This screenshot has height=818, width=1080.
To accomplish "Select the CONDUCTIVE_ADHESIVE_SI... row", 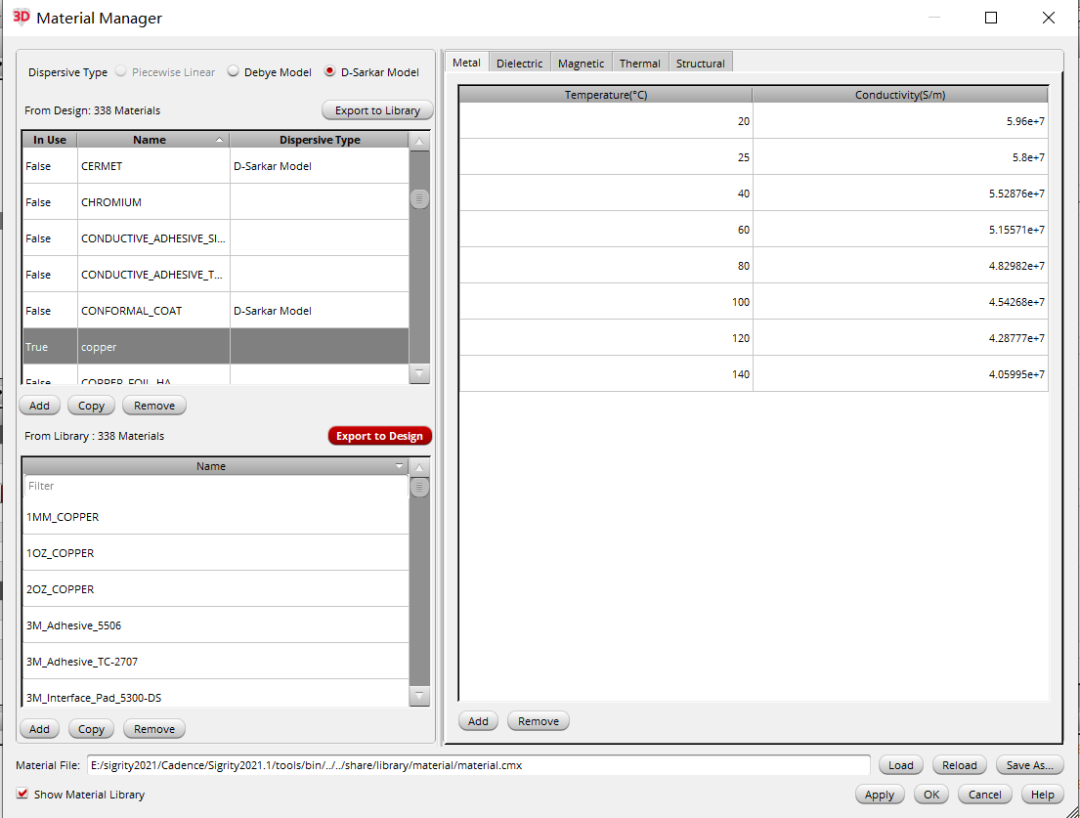I will pyautogui.click(x=216, y=238).
